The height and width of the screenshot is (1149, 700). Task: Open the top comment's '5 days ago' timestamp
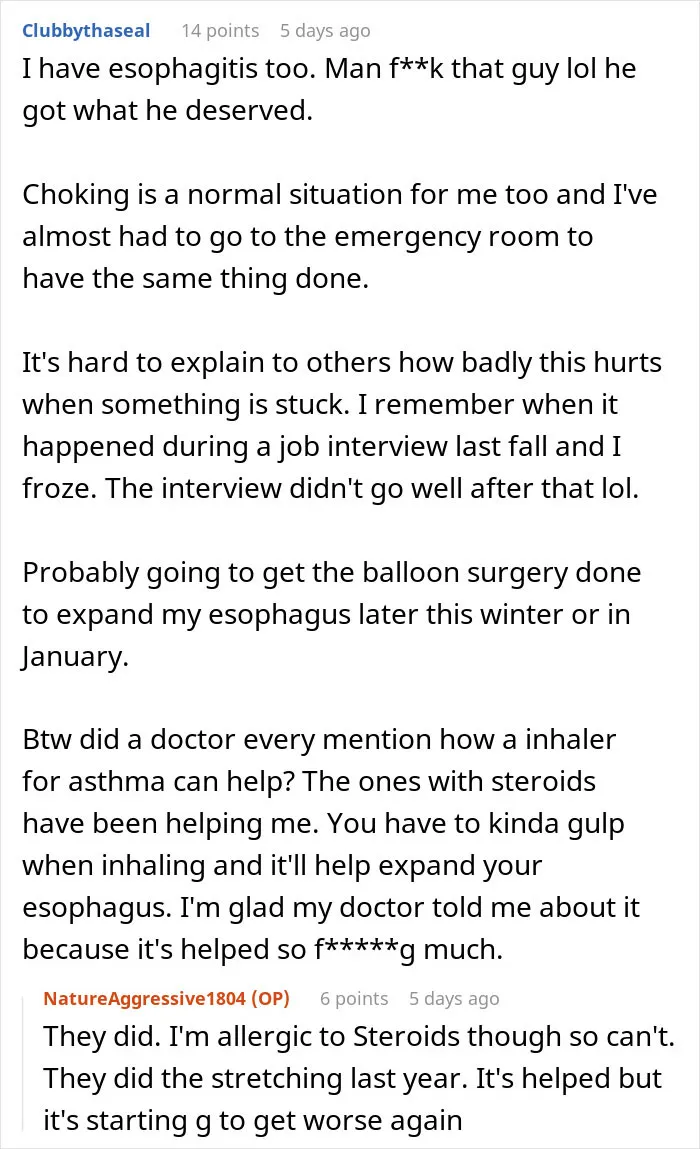pos(325,31)
